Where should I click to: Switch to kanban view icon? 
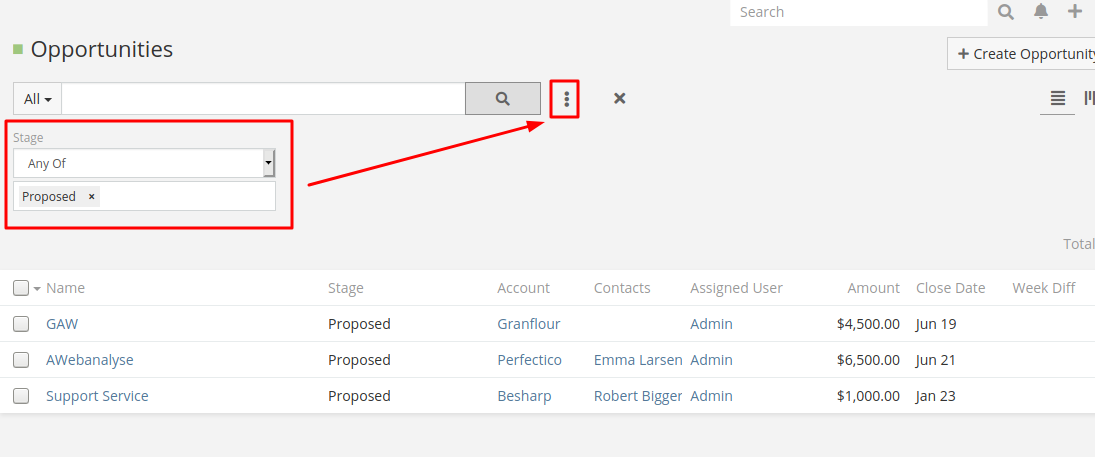pyautogui.click(x=1089, y=98)
